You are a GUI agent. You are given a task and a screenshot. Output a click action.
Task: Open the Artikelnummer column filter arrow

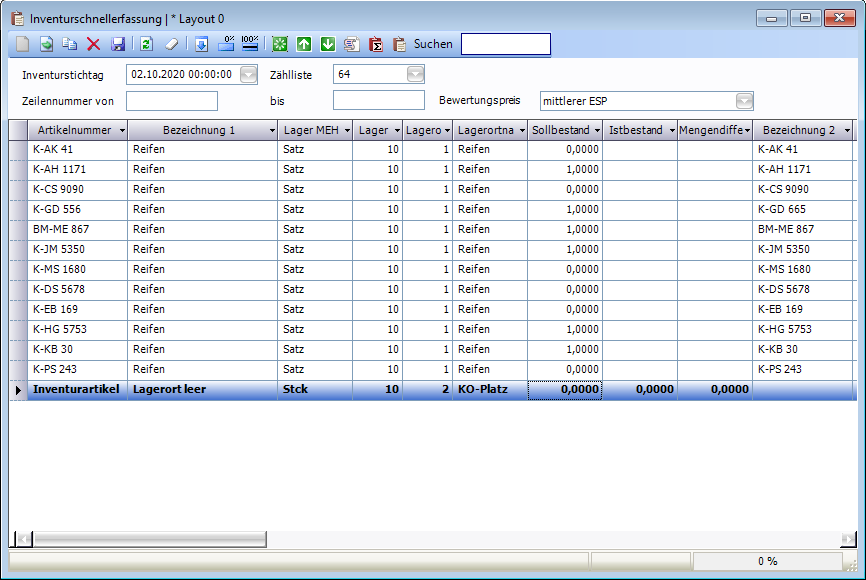(x=122, y=131)
